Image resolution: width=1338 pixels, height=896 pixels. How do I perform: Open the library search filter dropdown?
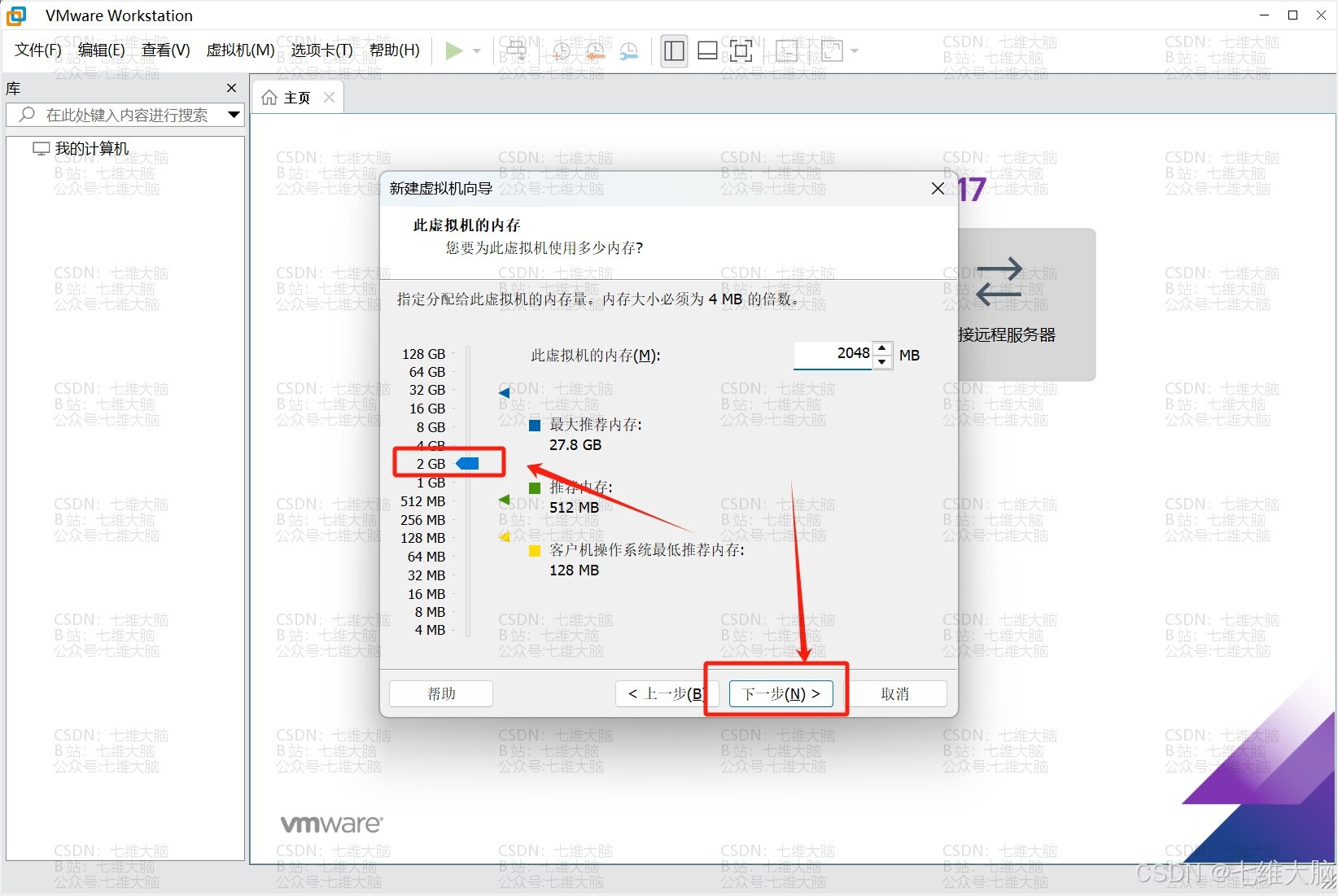point(234,115)
